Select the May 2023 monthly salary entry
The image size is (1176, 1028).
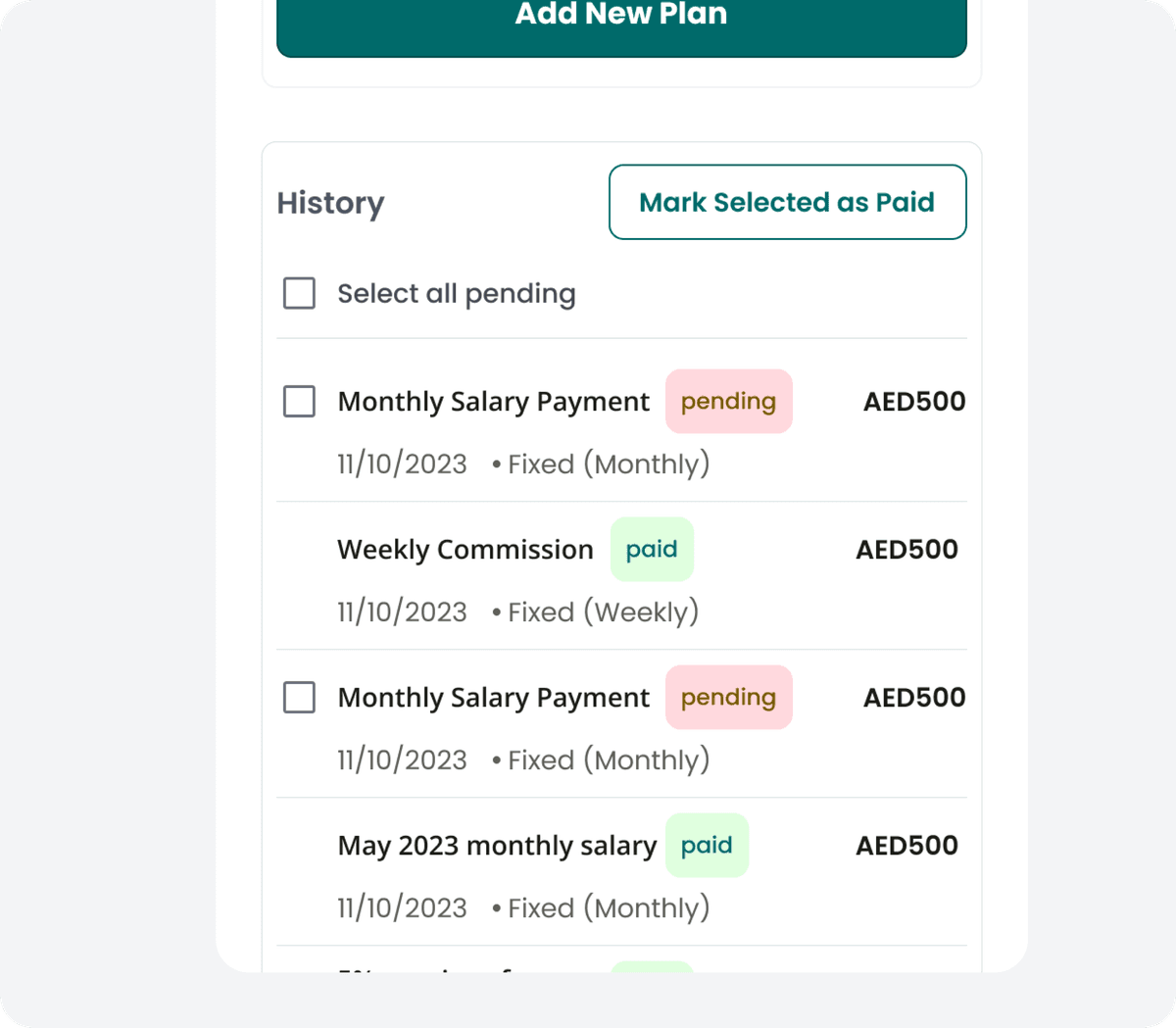(497, 845)
